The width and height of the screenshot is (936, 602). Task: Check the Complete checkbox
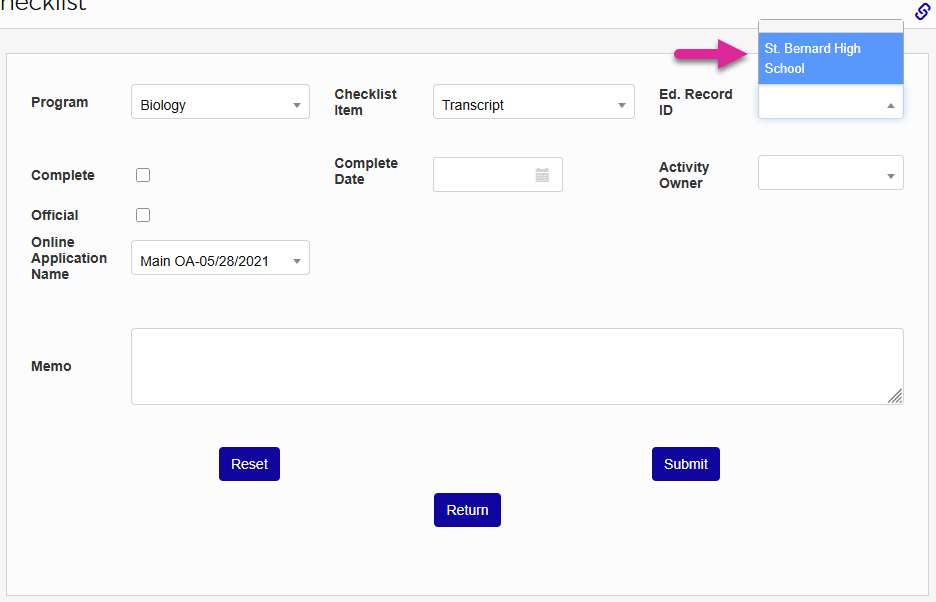pos(143,175)
